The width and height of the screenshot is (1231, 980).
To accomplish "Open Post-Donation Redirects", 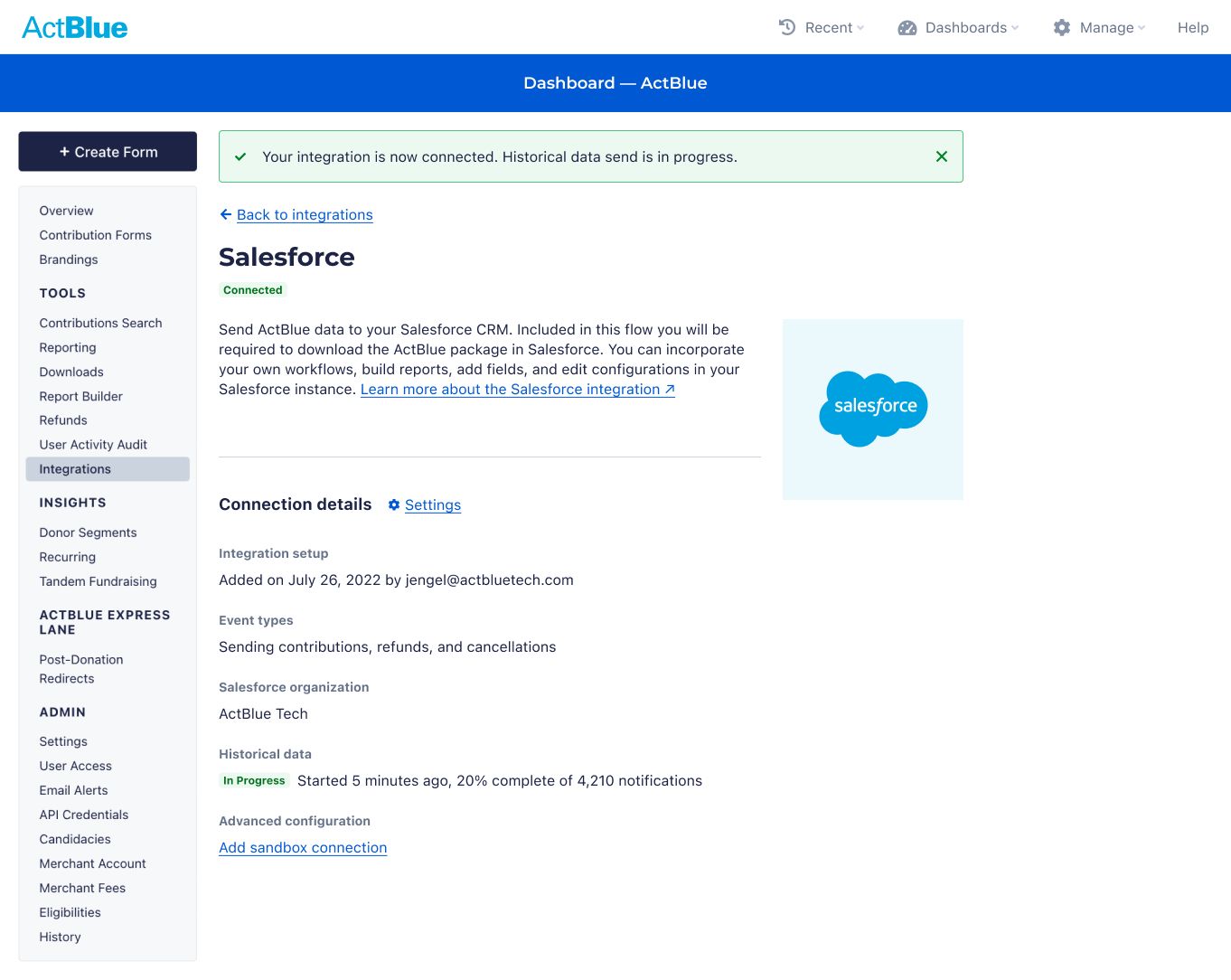I will click(x=81, y=669).
